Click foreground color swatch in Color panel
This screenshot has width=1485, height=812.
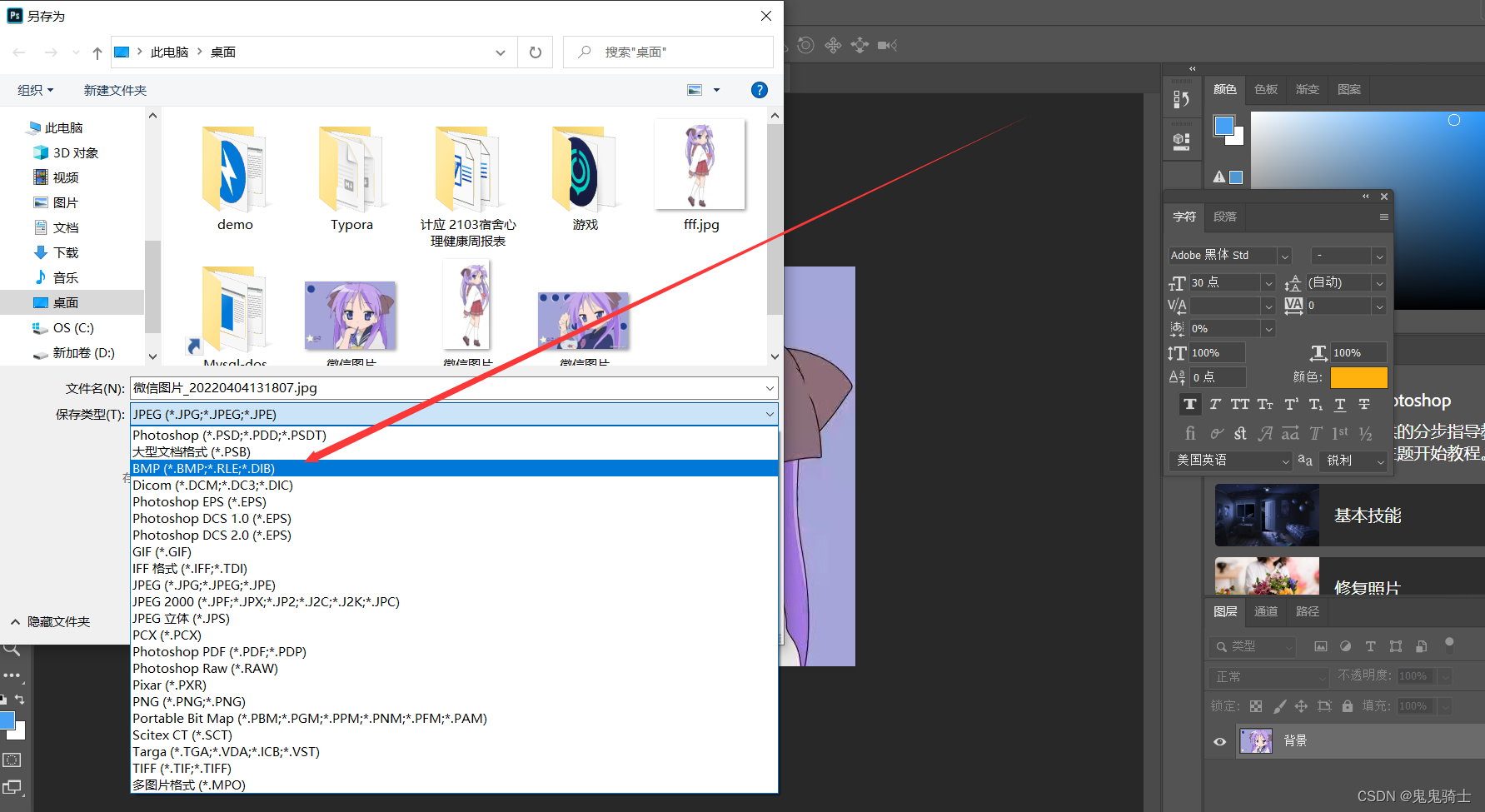pyautogui.click(x=1223, y=126)
